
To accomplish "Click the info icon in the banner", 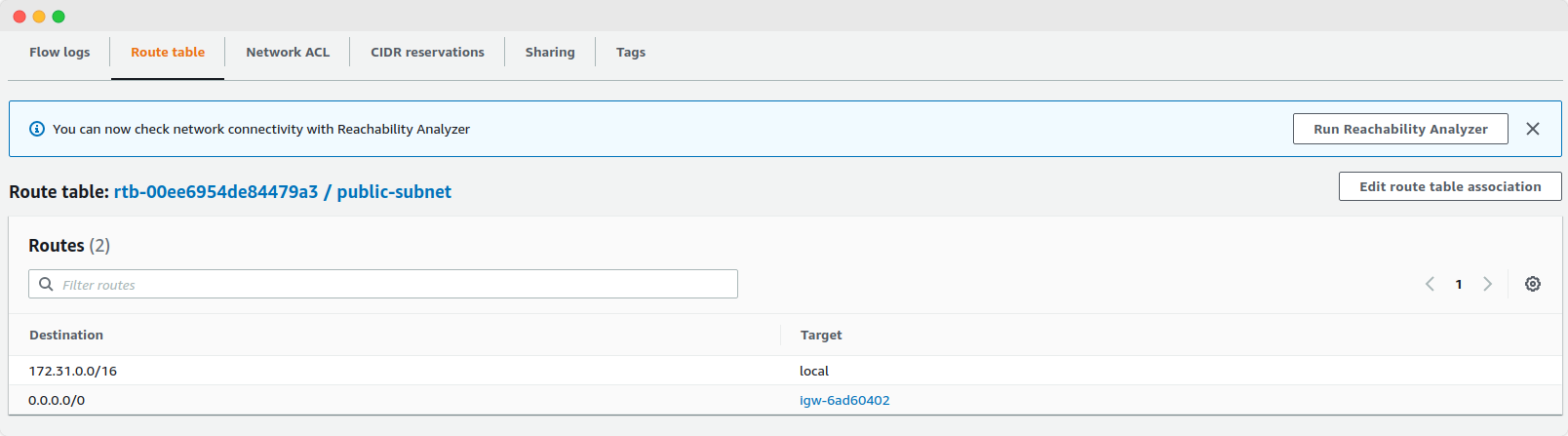I will (x=37, y=129).
